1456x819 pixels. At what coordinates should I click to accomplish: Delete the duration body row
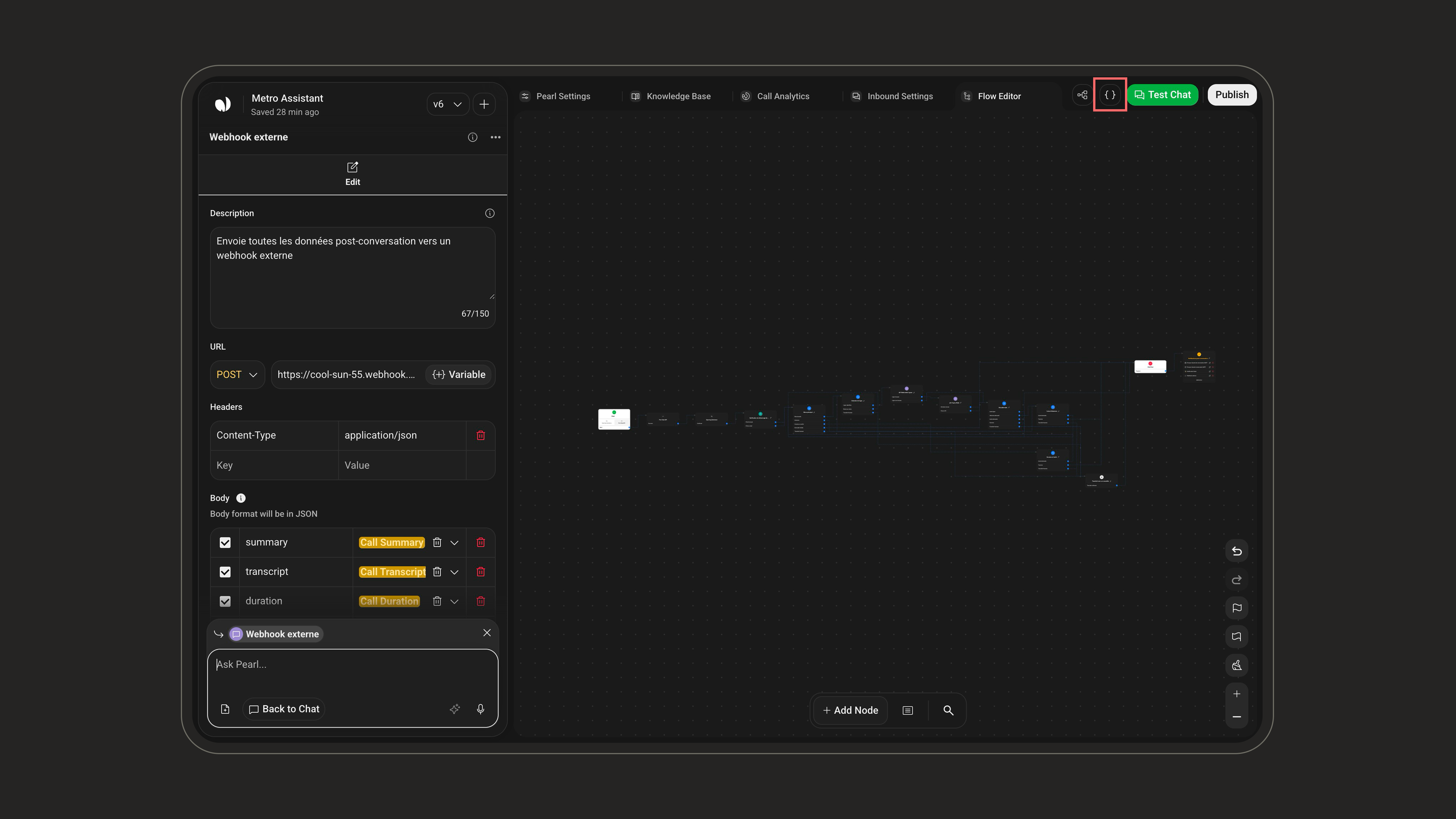(481, 601)
